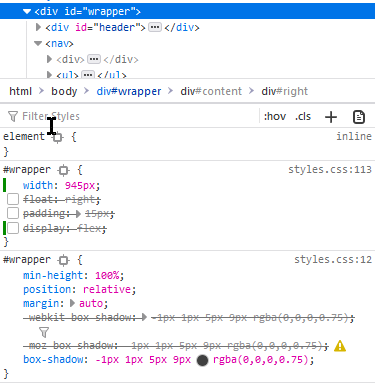
Task: Click ellipsis badge in the ul node
Action: 88,75
